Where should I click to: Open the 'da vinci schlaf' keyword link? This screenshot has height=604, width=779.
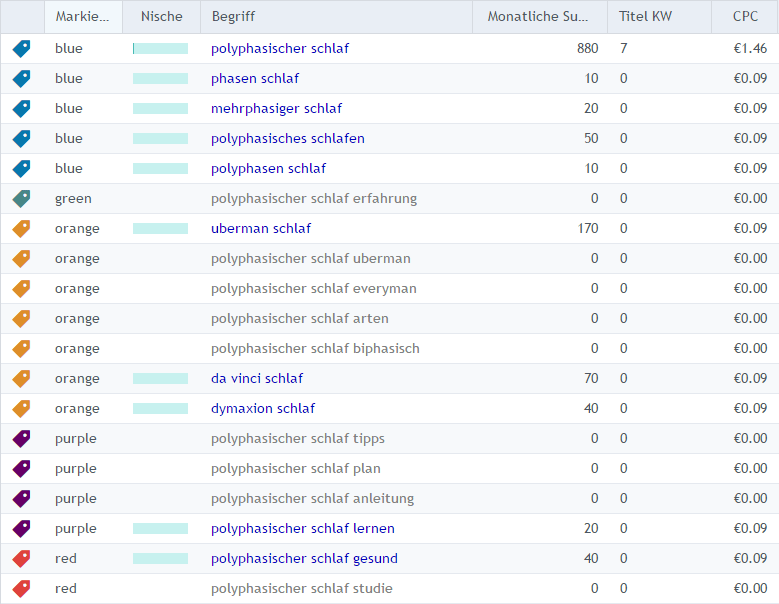257,379
